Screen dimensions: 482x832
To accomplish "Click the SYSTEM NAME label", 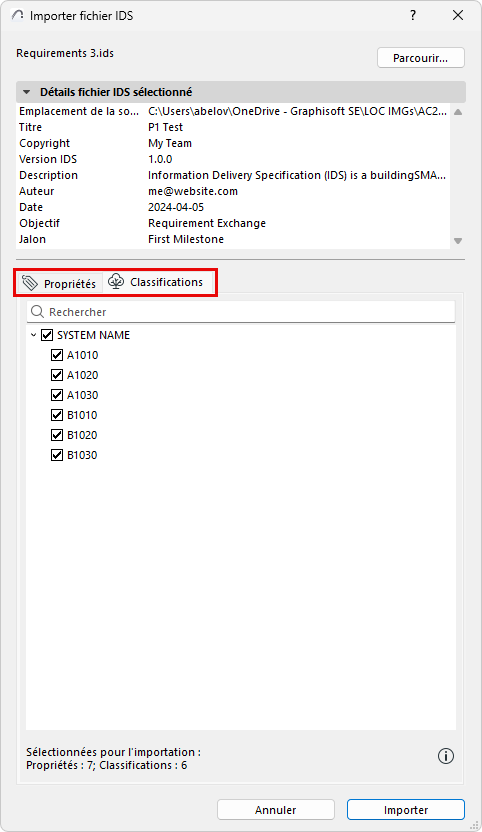I will (x=93, y=335).
